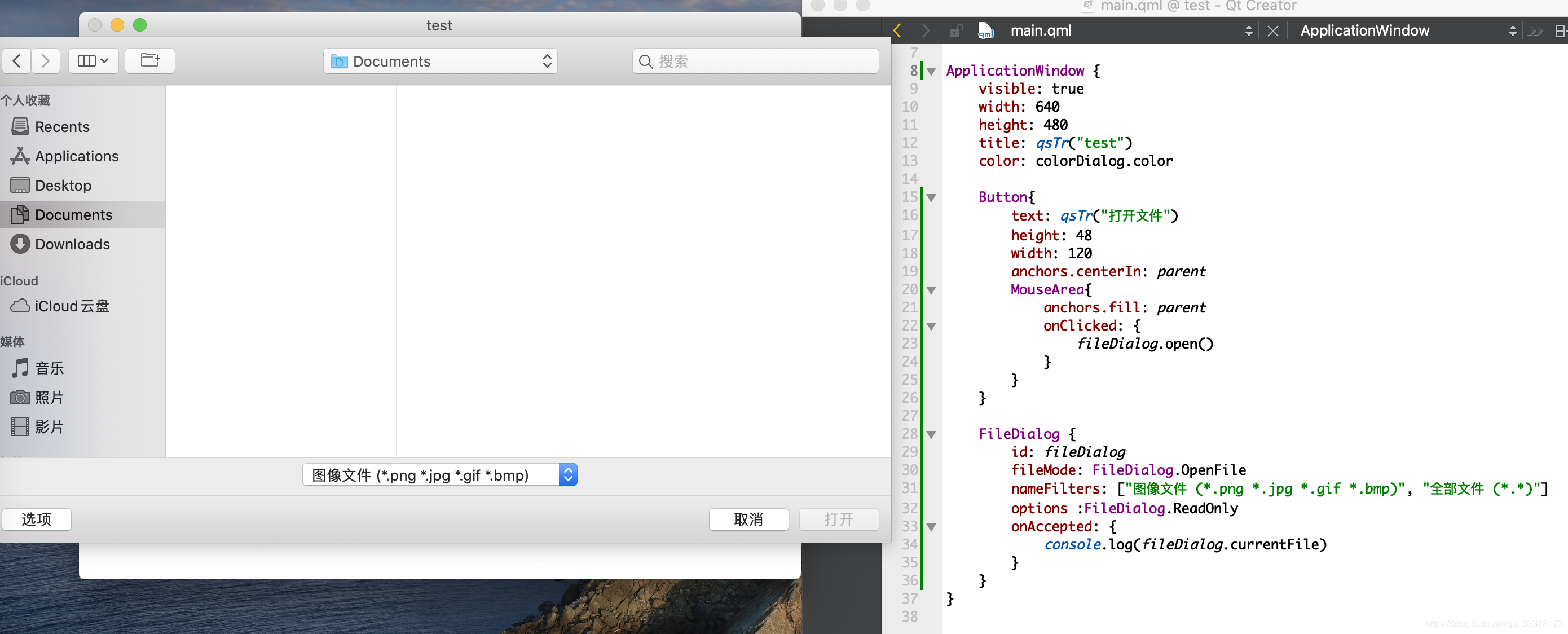The height and width of the screenshot is (634, 1568).
Task: Collapse the ApplicationWindow block at line 8
Action: tap(931, 72)
